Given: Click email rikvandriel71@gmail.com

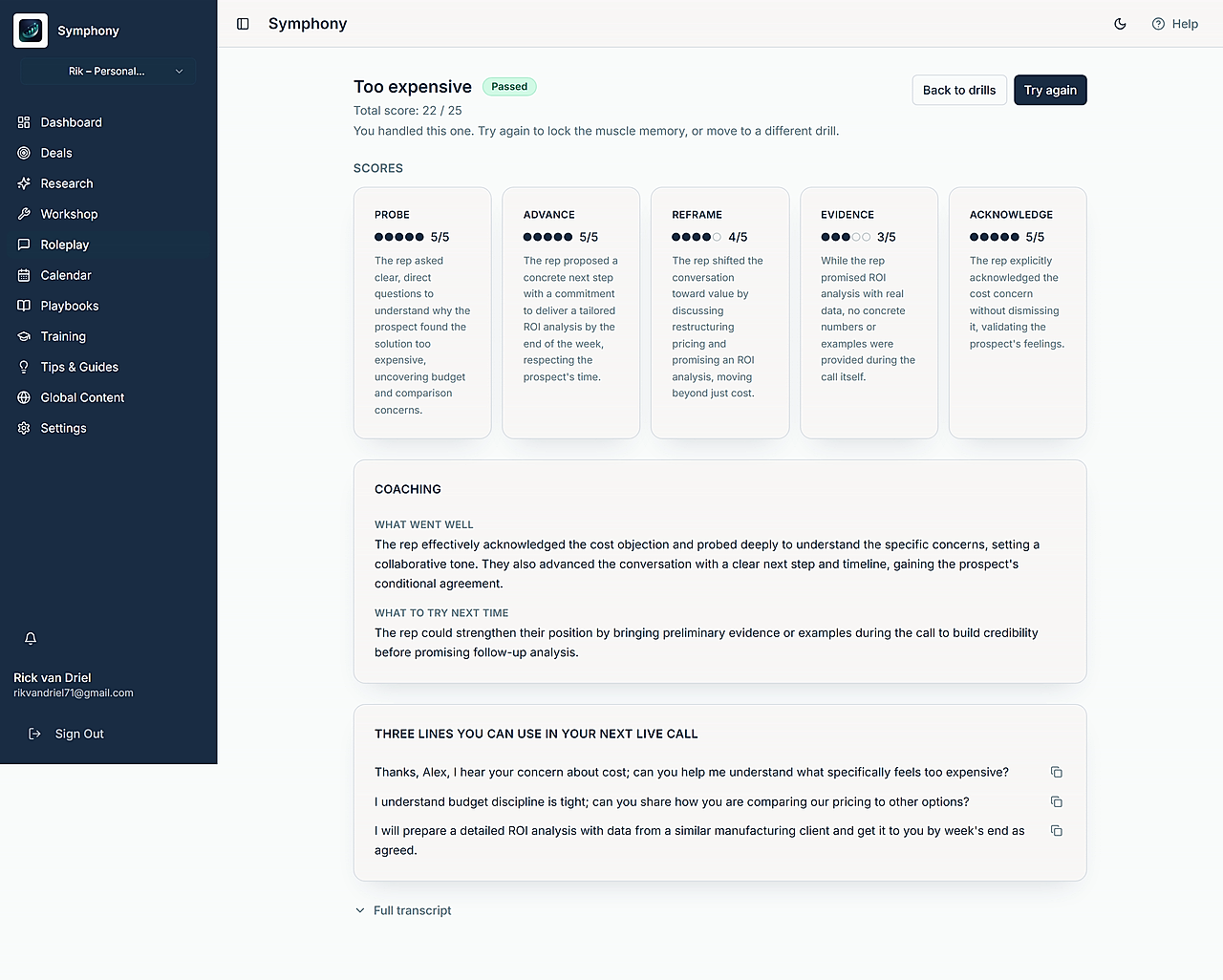Looking at the screenshot, I should (74, 693).
